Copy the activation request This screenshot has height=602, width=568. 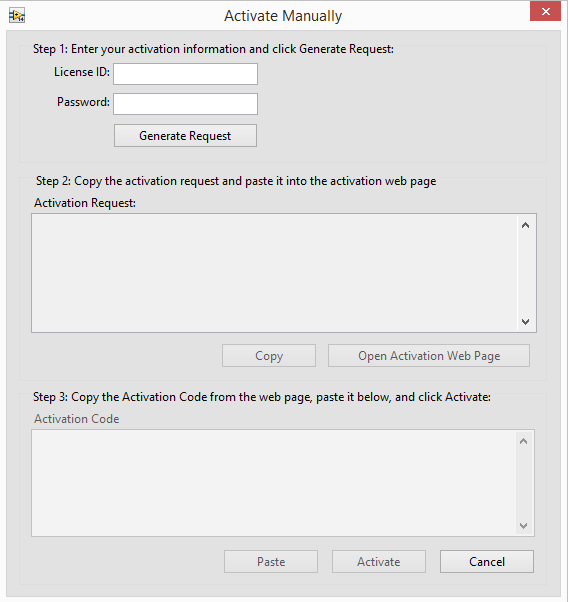click(x=269, y=356)
